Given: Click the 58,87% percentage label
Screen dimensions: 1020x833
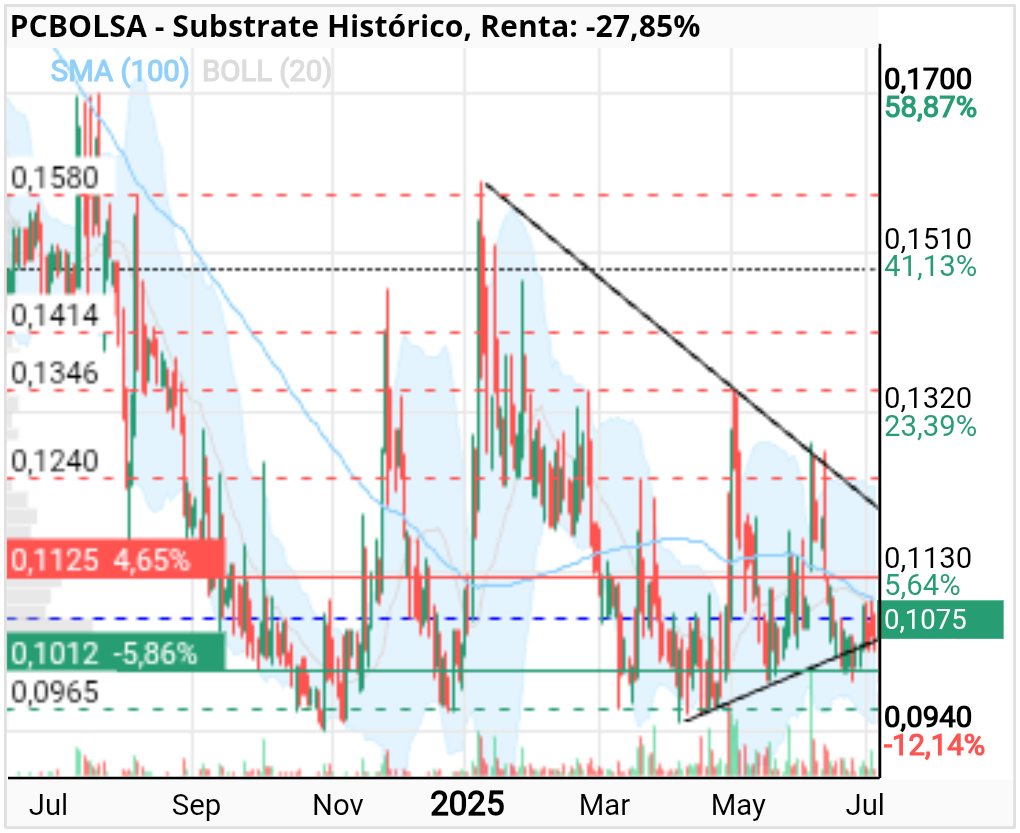Looking at the screenshot, I should 930,107.
